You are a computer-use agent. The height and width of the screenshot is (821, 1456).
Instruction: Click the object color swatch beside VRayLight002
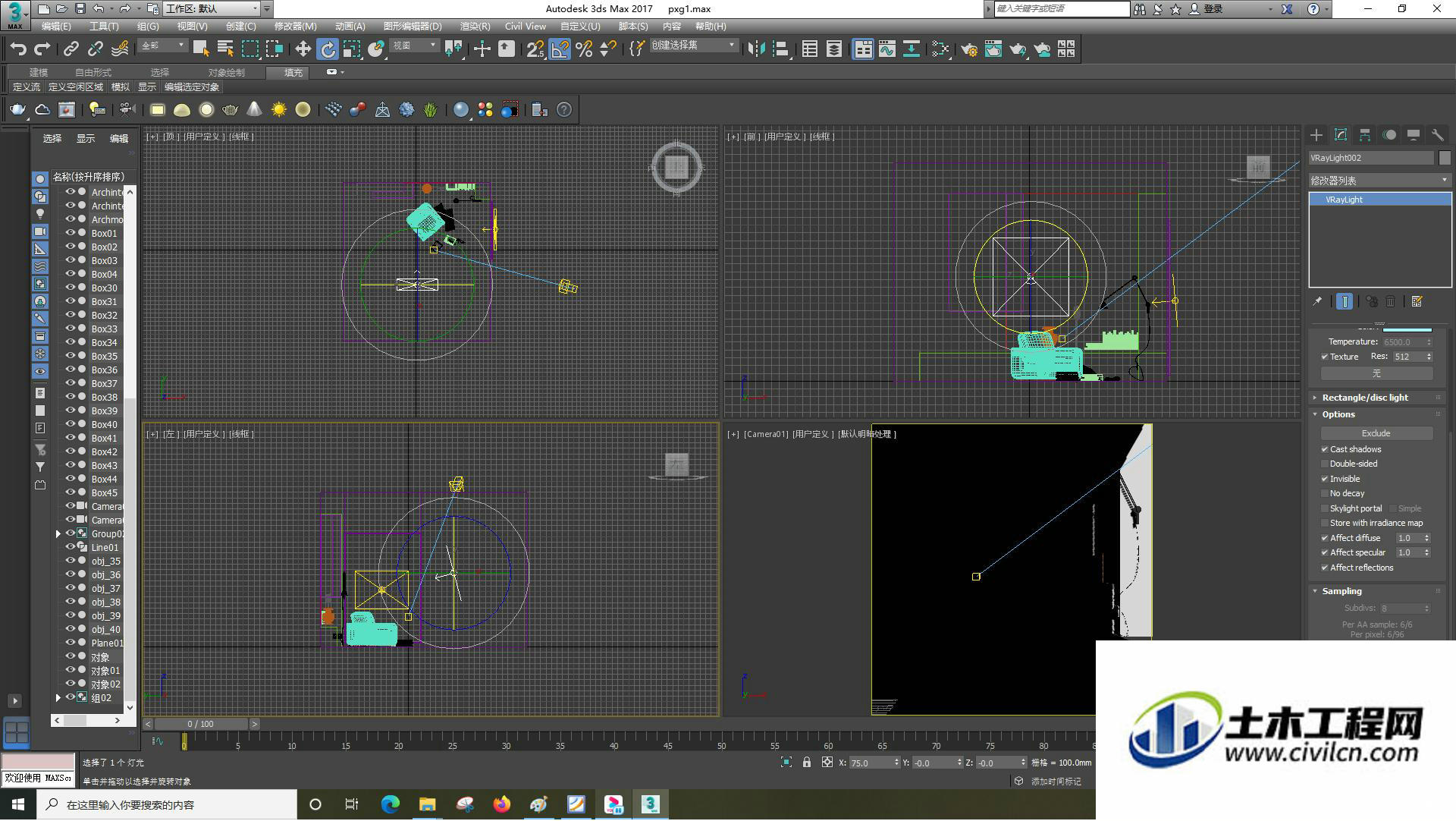[x=1445, y=158]
